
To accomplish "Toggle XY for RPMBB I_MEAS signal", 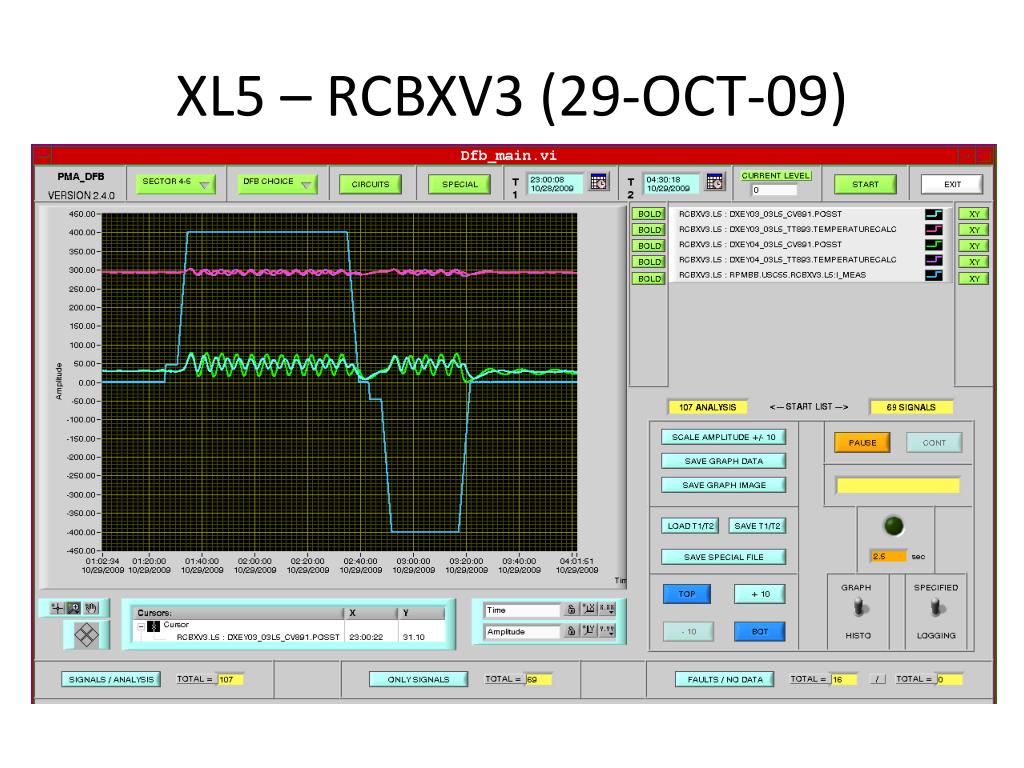I will coord(974,278).
